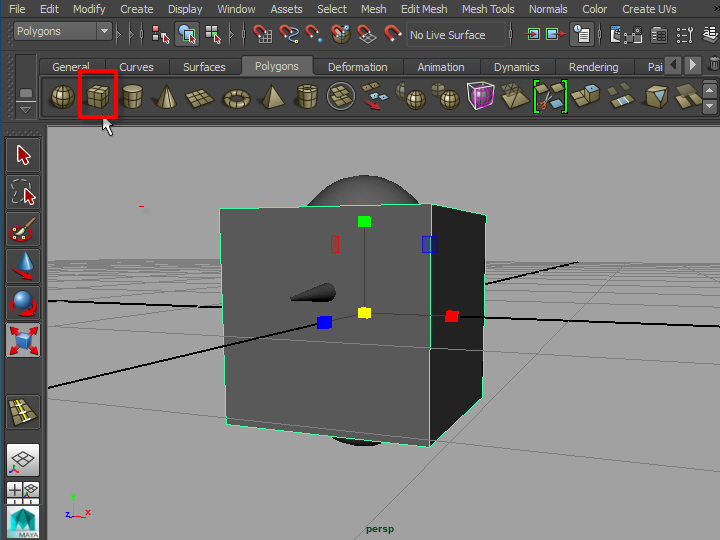Viewport: 720px width, 540px height.
Task: Open the Polygons menu set dropdown
Action: [104, 31]
